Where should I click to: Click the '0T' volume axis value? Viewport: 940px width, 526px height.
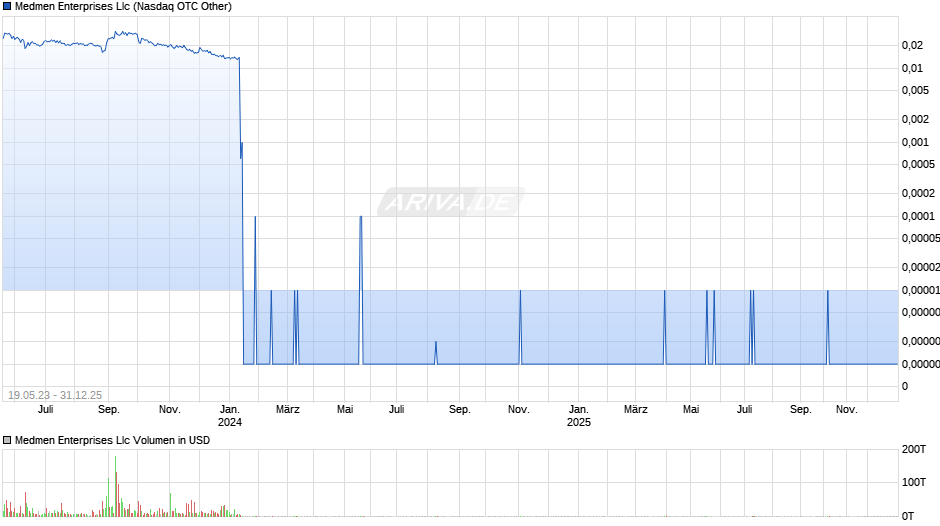(908, 516)
